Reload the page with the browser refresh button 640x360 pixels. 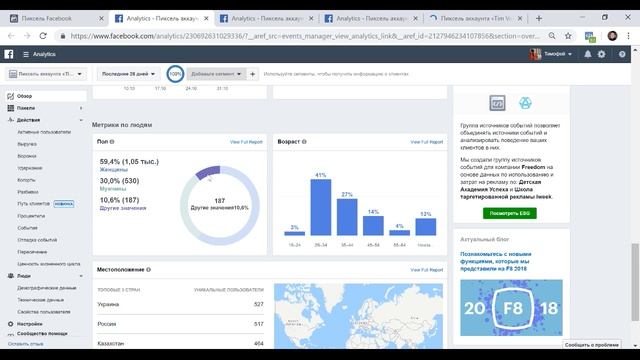[x=43, y=36]
